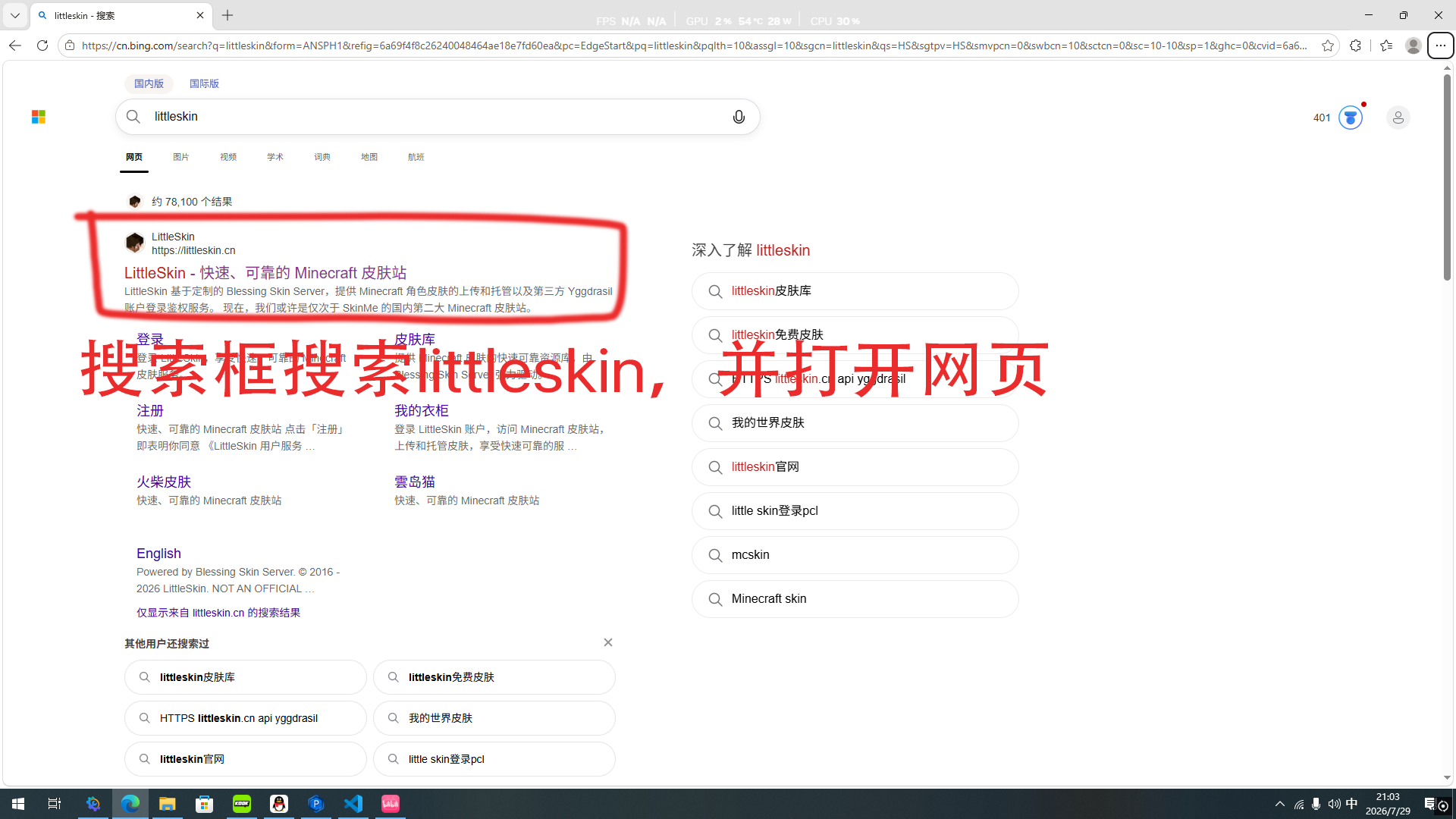Switch to the 国际版 tab
The image size is (1456, 819).
204,83
